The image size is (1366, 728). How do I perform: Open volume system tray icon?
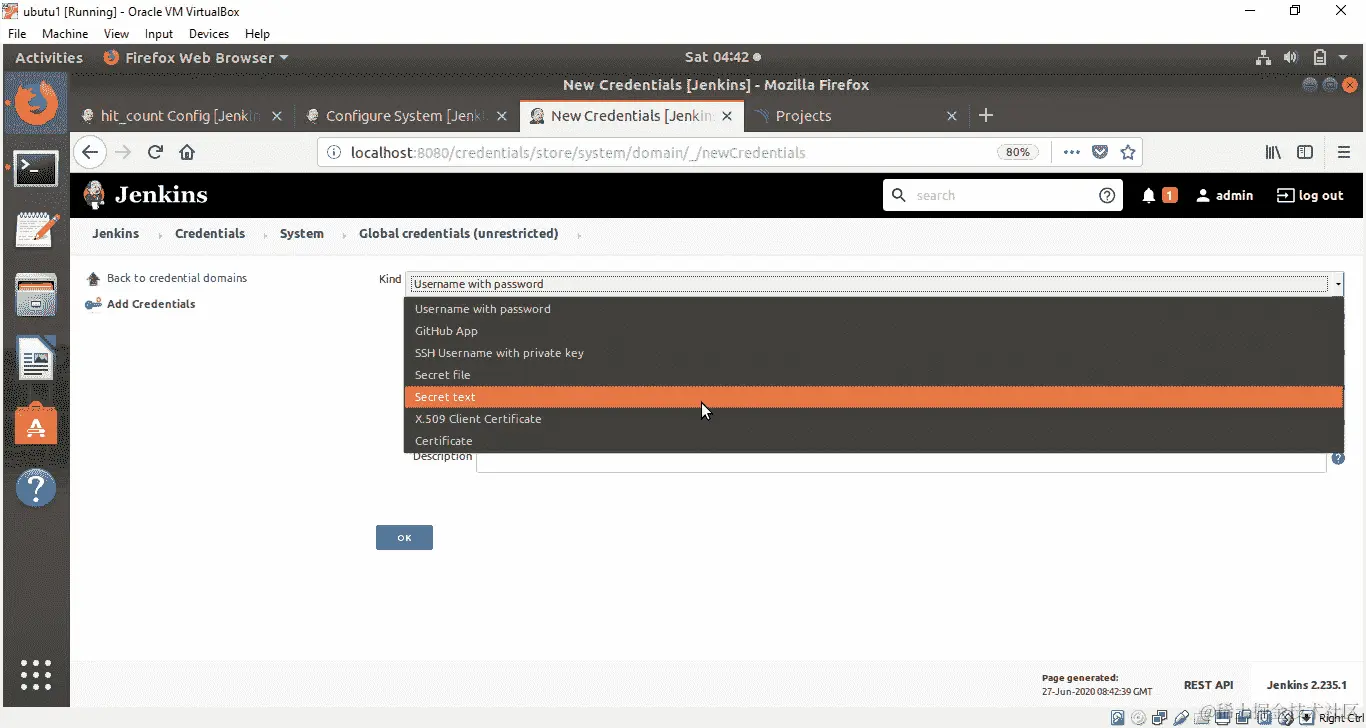tap(1291, 58)
